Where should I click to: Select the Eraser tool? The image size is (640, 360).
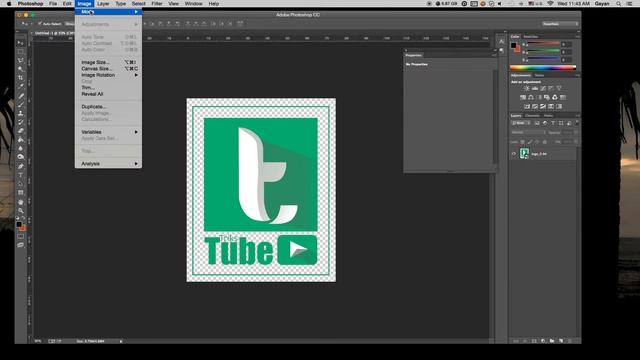pos(20,131)
